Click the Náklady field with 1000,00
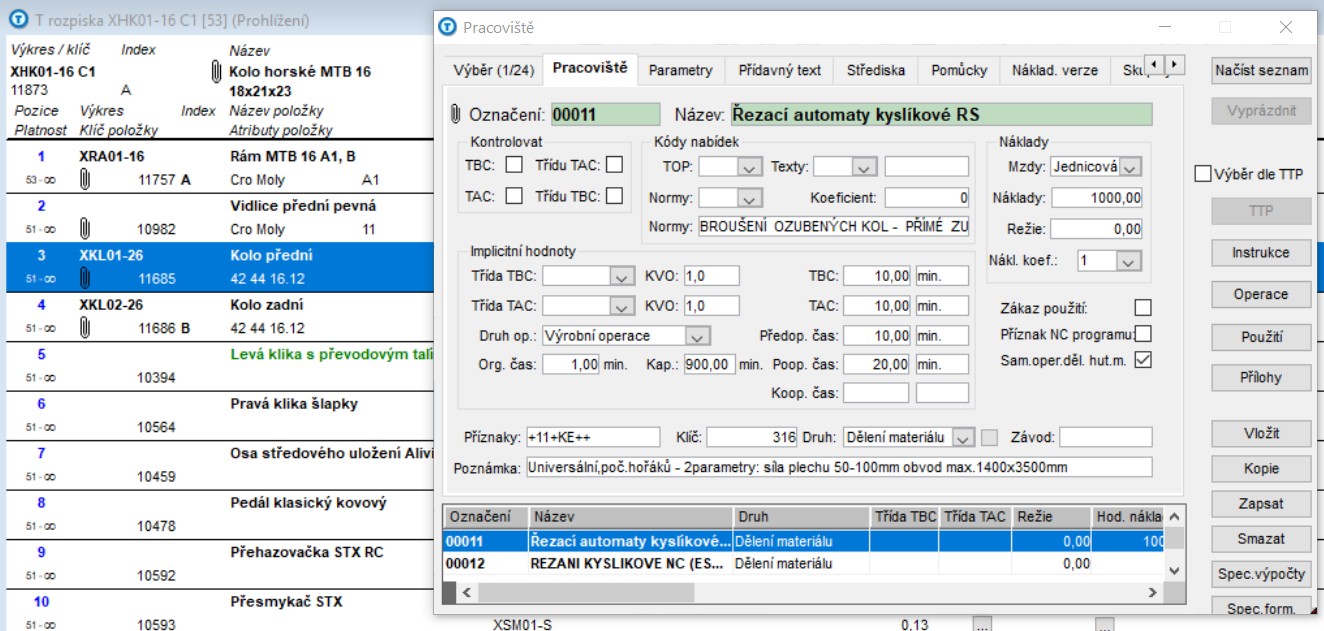Image resolution: width=1324 pixels, height=631 pixels. (1097, 198)
